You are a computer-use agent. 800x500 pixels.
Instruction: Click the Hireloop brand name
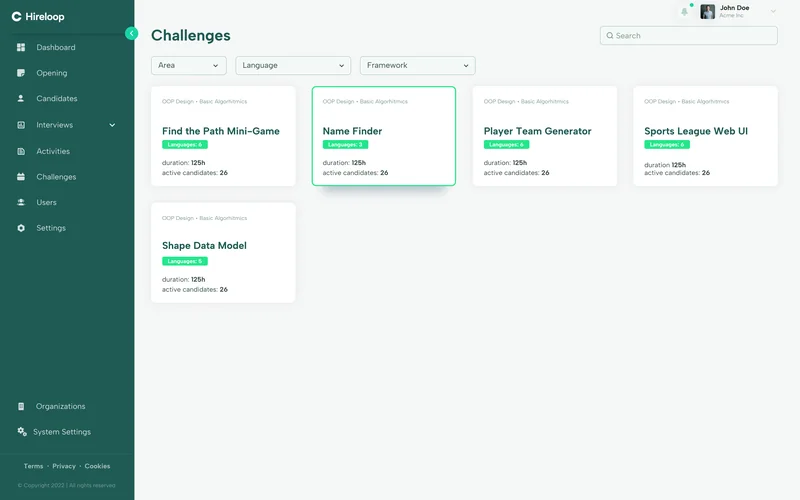45,17
